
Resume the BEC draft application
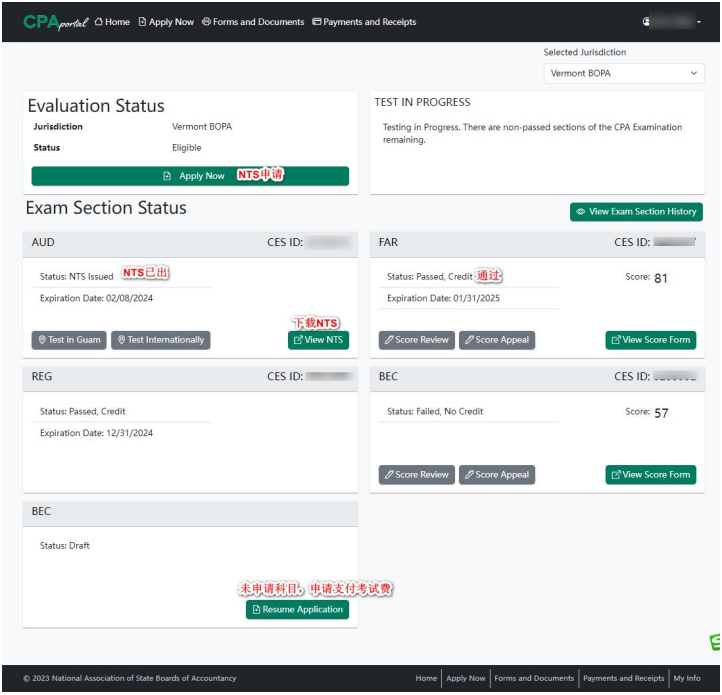click(x=297, y=609)
